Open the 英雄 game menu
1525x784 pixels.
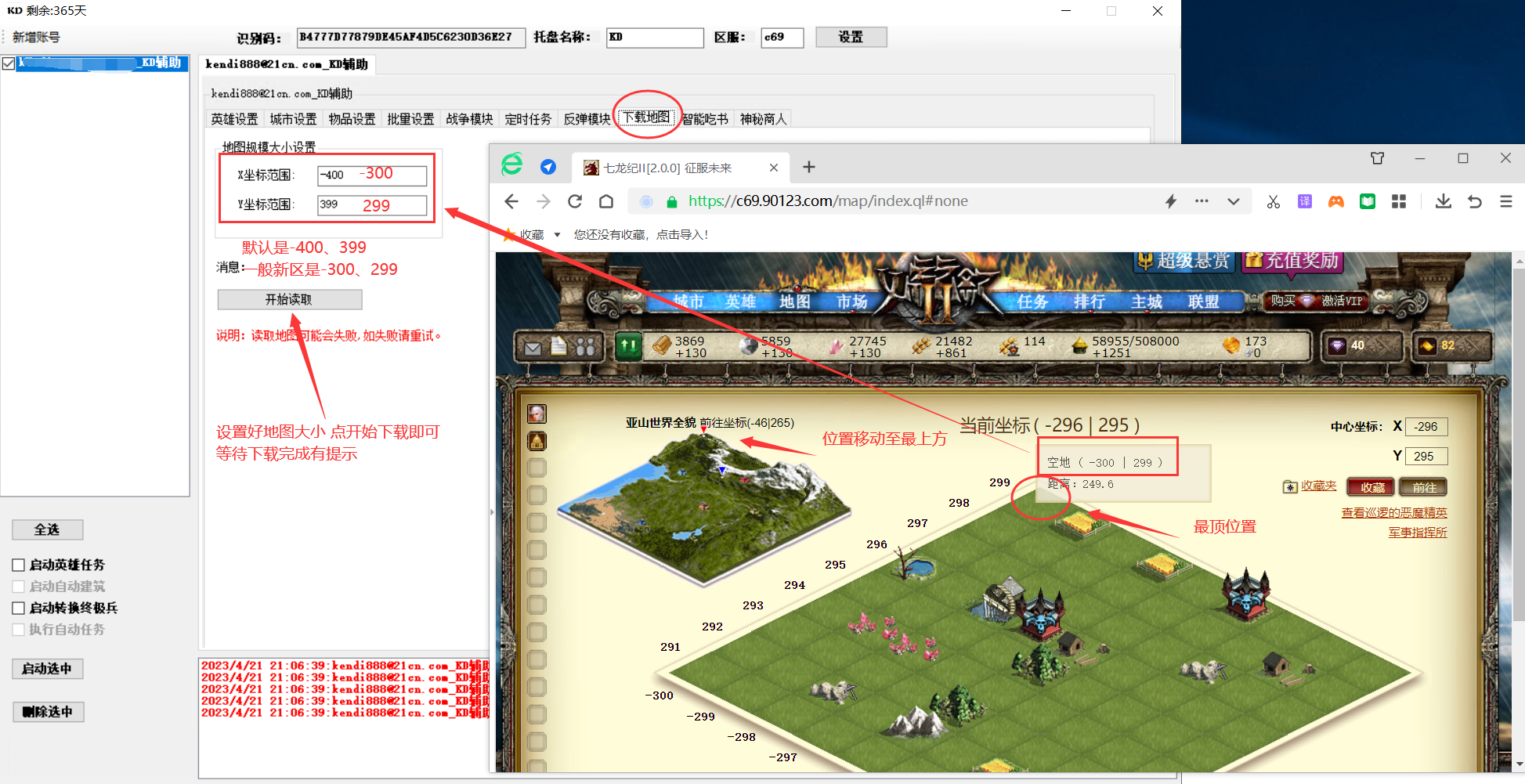(740, 302)
